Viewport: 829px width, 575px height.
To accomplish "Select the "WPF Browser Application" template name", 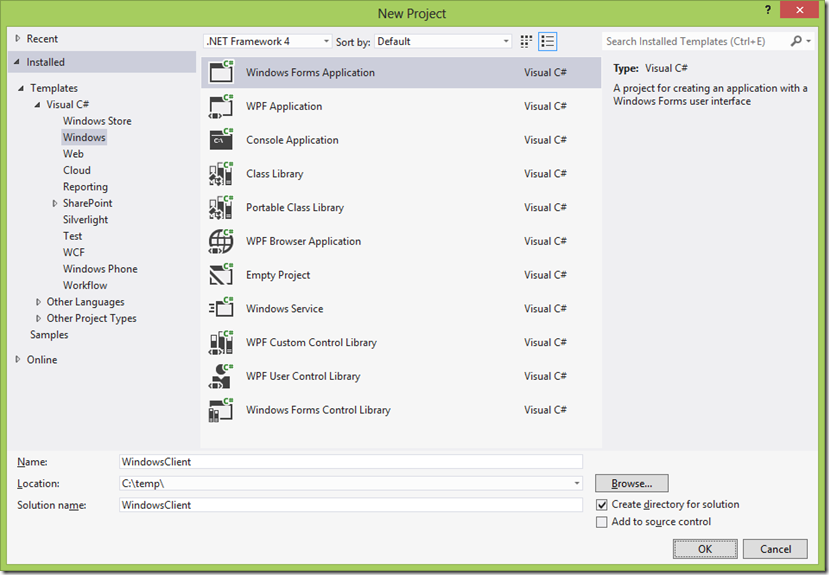I will tap(303, 242).
